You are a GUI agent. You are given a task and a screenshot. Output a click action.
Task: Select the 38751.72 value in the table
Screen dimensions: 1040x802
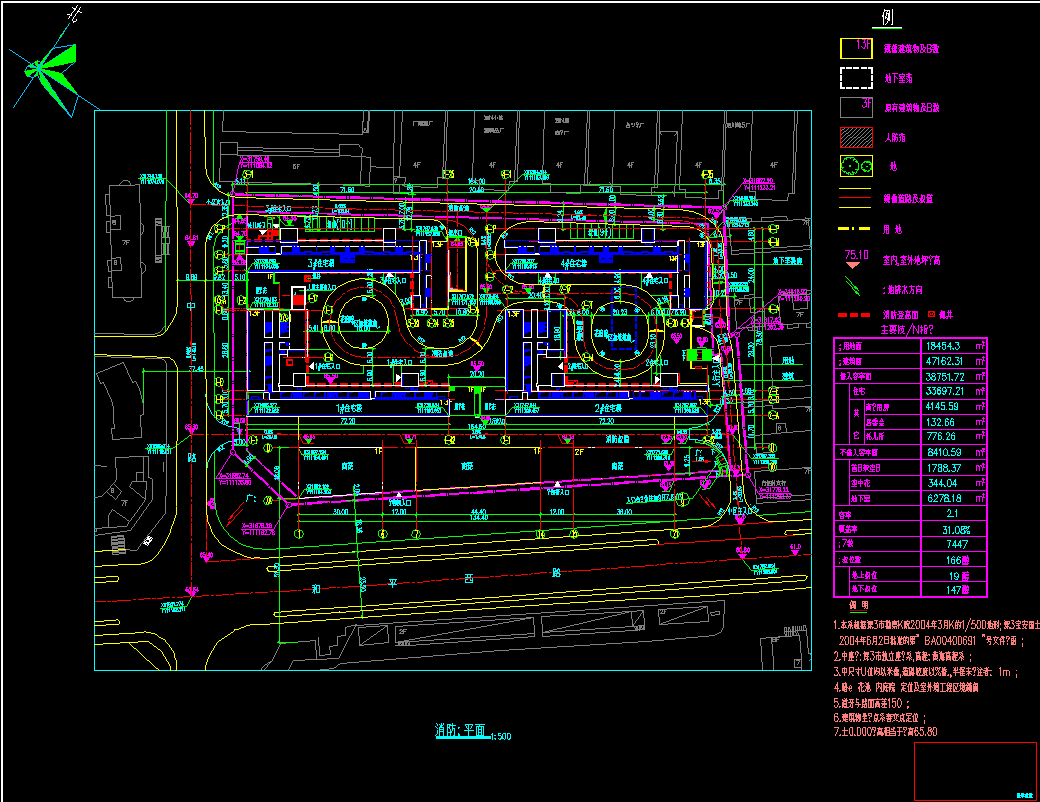[945, 376]
